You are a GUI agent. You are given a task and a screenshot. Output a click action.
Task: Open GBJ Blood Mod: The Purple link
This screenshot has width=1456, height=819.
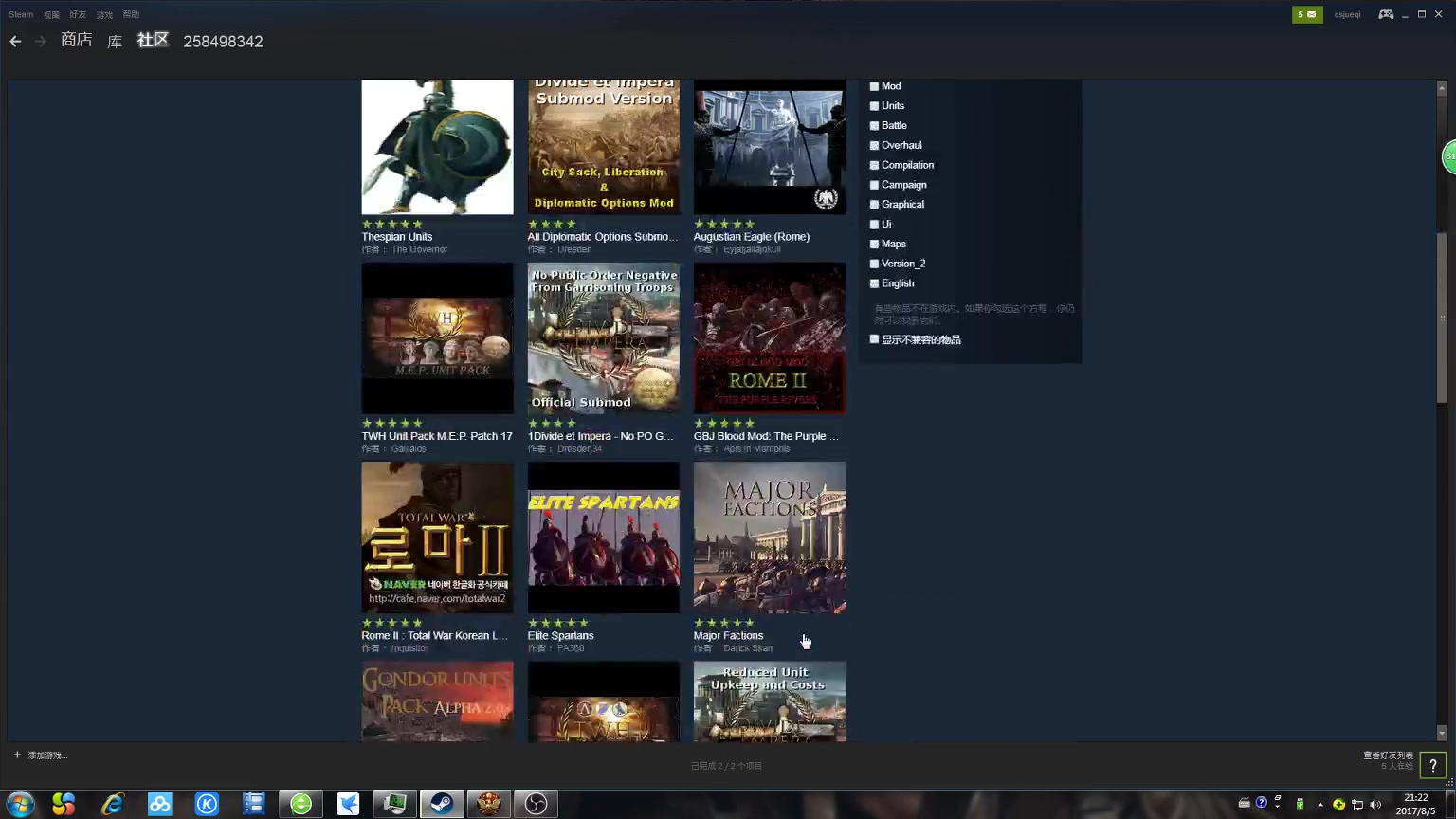point(766,436)
